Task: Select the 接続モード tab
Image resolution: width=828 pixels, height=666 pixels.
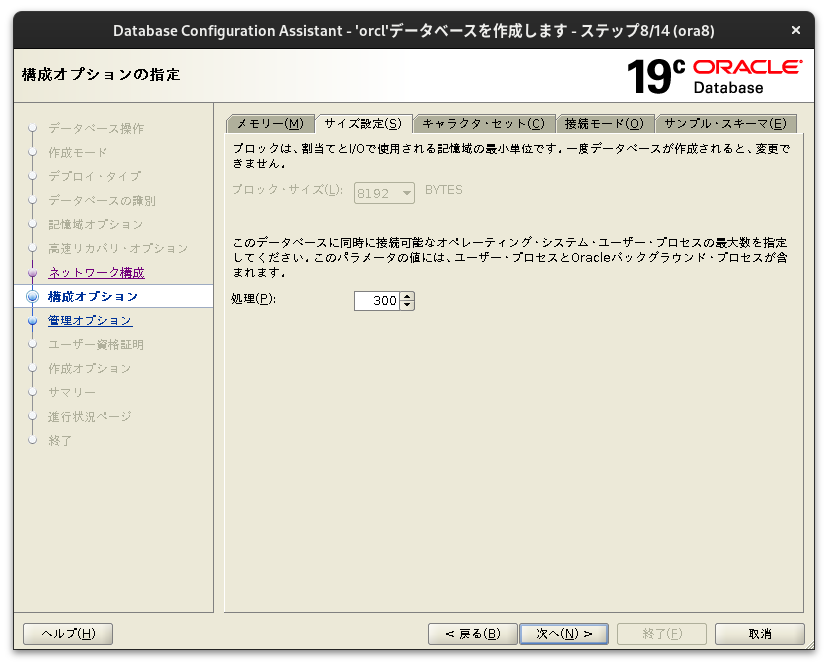Action: (x=605, y=121)
